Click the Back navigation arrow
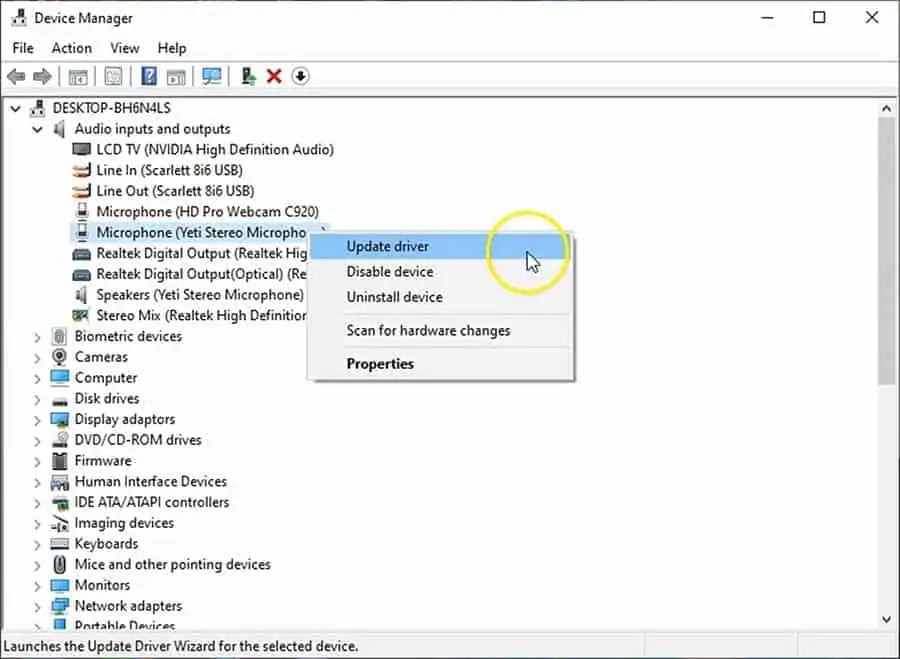The image size is (900, 659). click(x=16, y=76)
